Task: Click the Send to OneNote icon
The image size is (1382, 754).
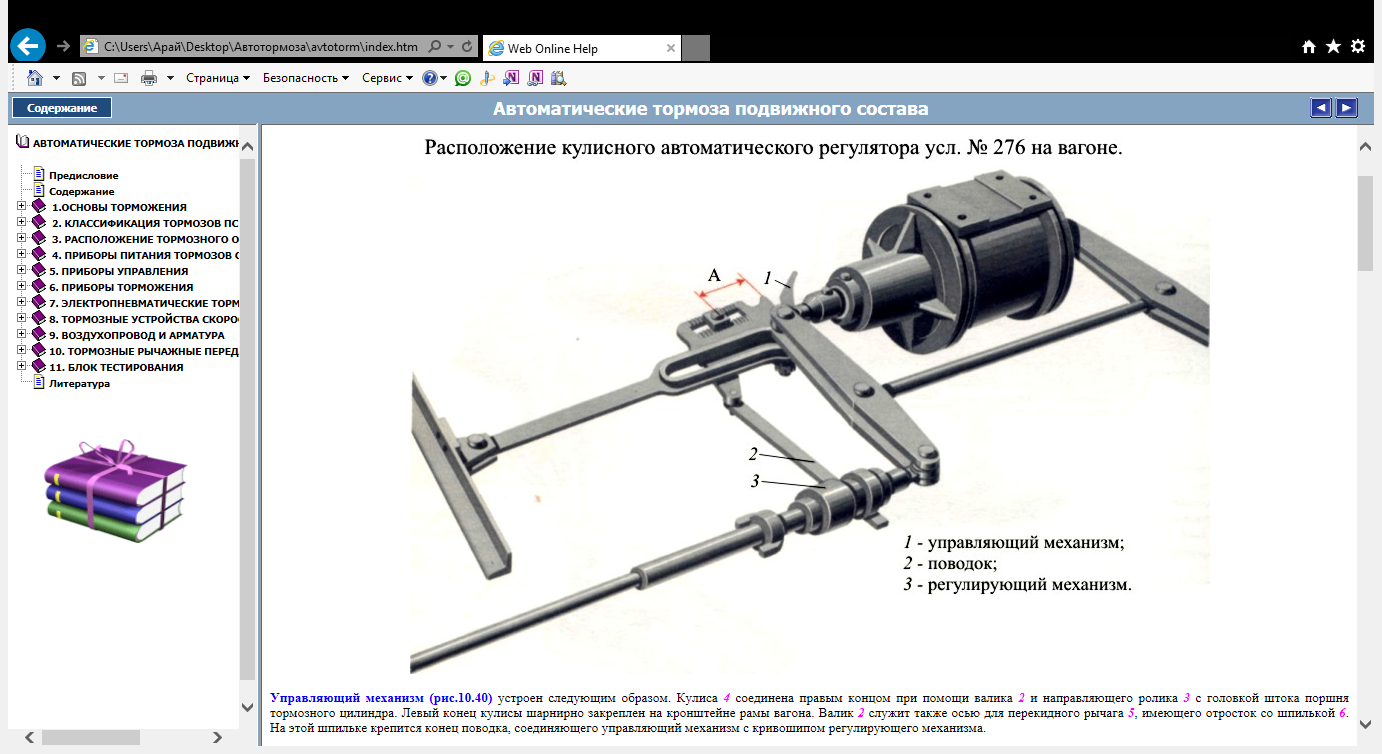Action: click(x=511, y=78)
